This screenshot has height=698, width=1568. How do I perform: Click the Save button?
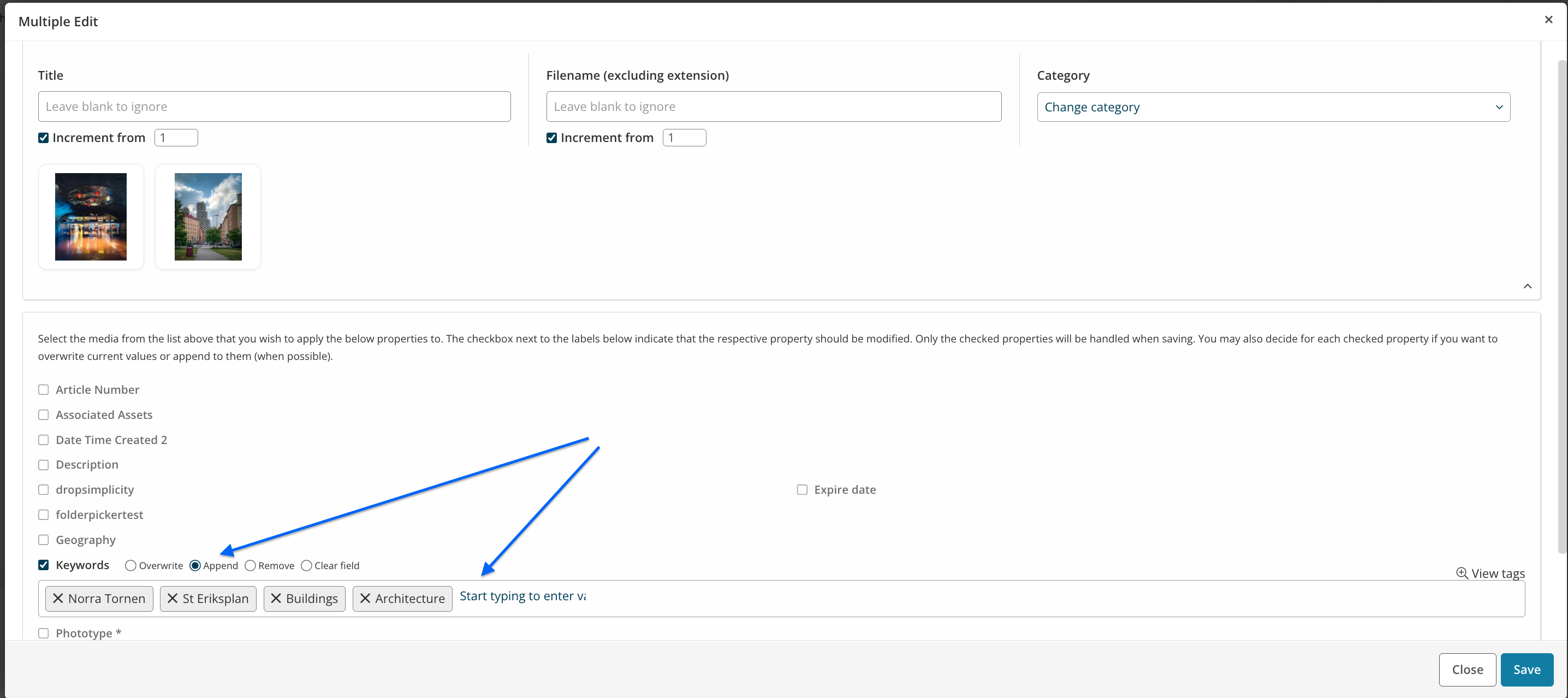point(1527,670)
